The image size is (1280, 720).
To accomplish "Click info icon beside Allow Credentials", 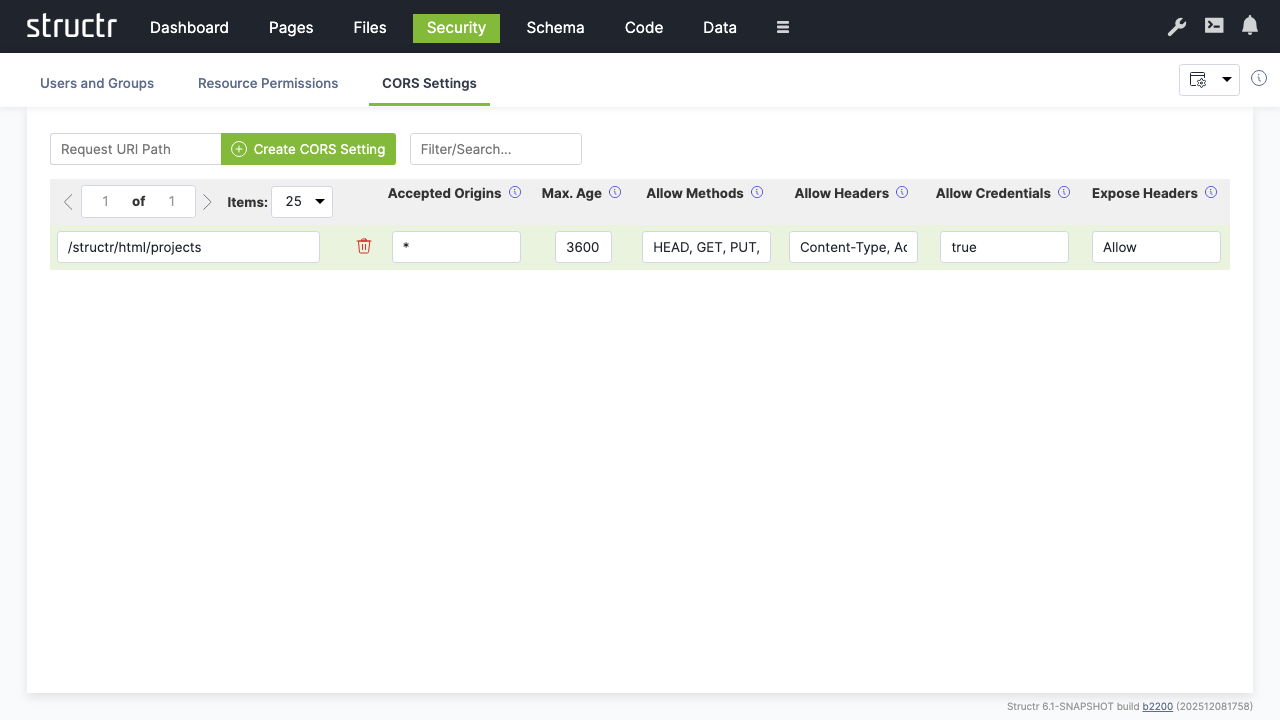I will pos(1064,192).
